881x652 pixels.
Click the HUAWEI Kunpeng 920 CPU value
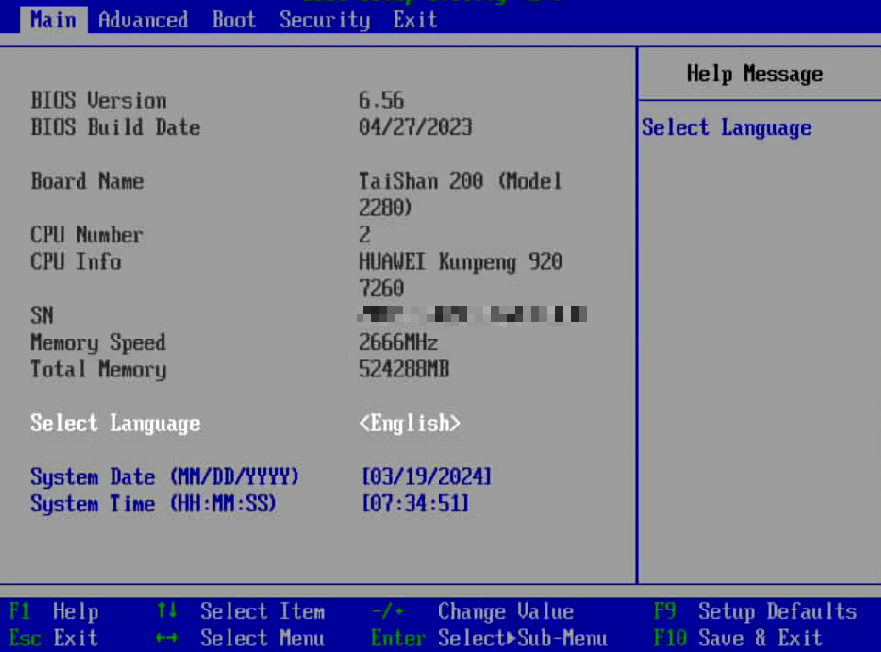click(x=460, y=275)
